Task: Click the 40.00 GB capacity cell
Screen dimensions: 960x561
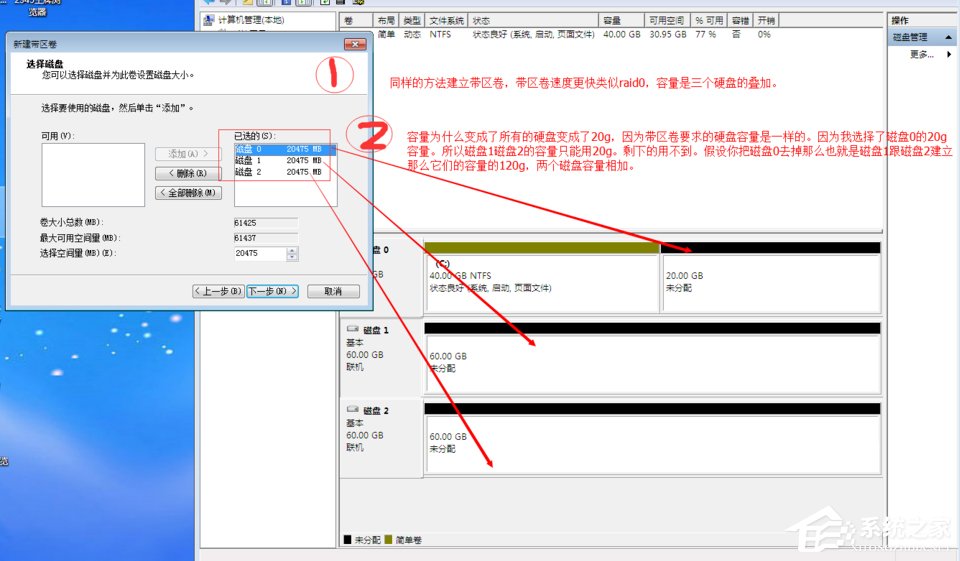Action: tap(621, 35)
